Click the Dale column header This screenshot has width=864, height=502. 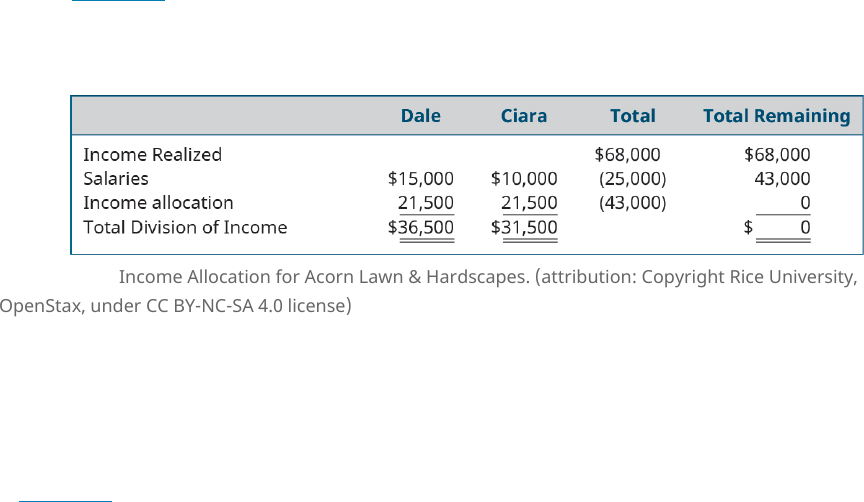point(420,116)
